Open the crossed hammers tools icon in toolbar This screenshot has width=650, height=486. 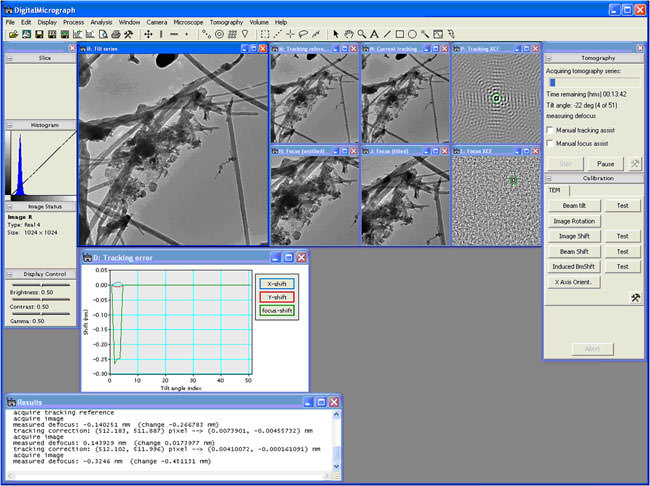(129, 34)
